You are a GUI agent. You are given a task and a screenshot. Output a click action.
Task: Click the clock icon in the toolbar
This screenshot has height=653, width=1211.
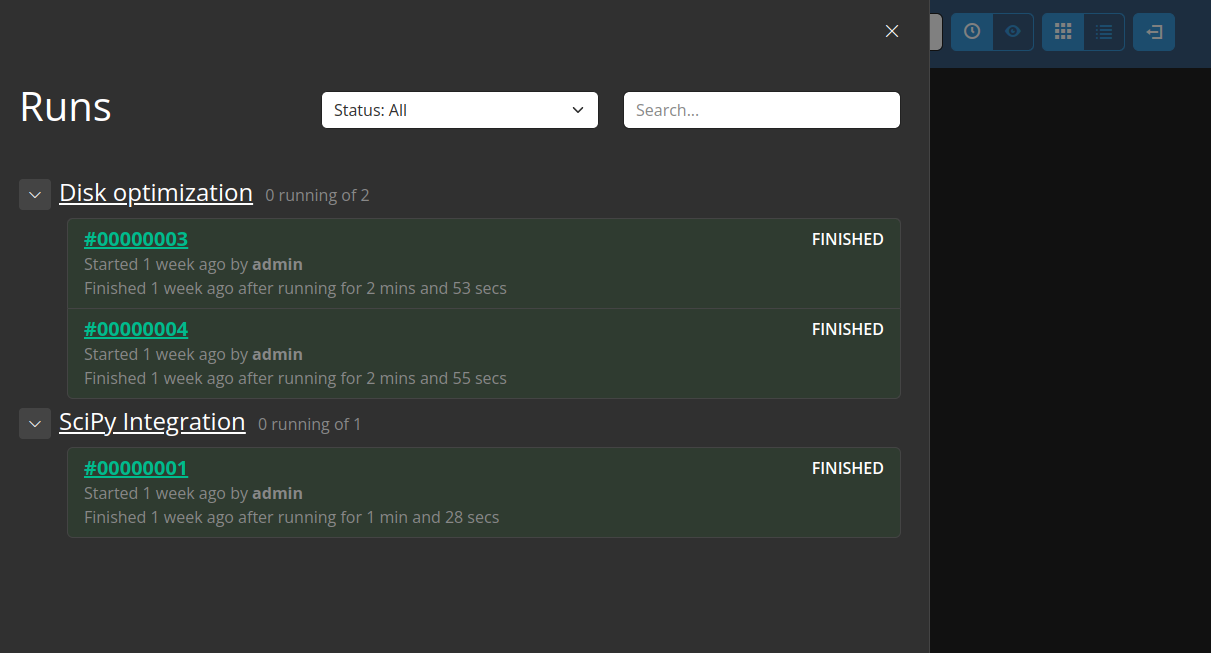pyautogui.click(x=971, y=32)
